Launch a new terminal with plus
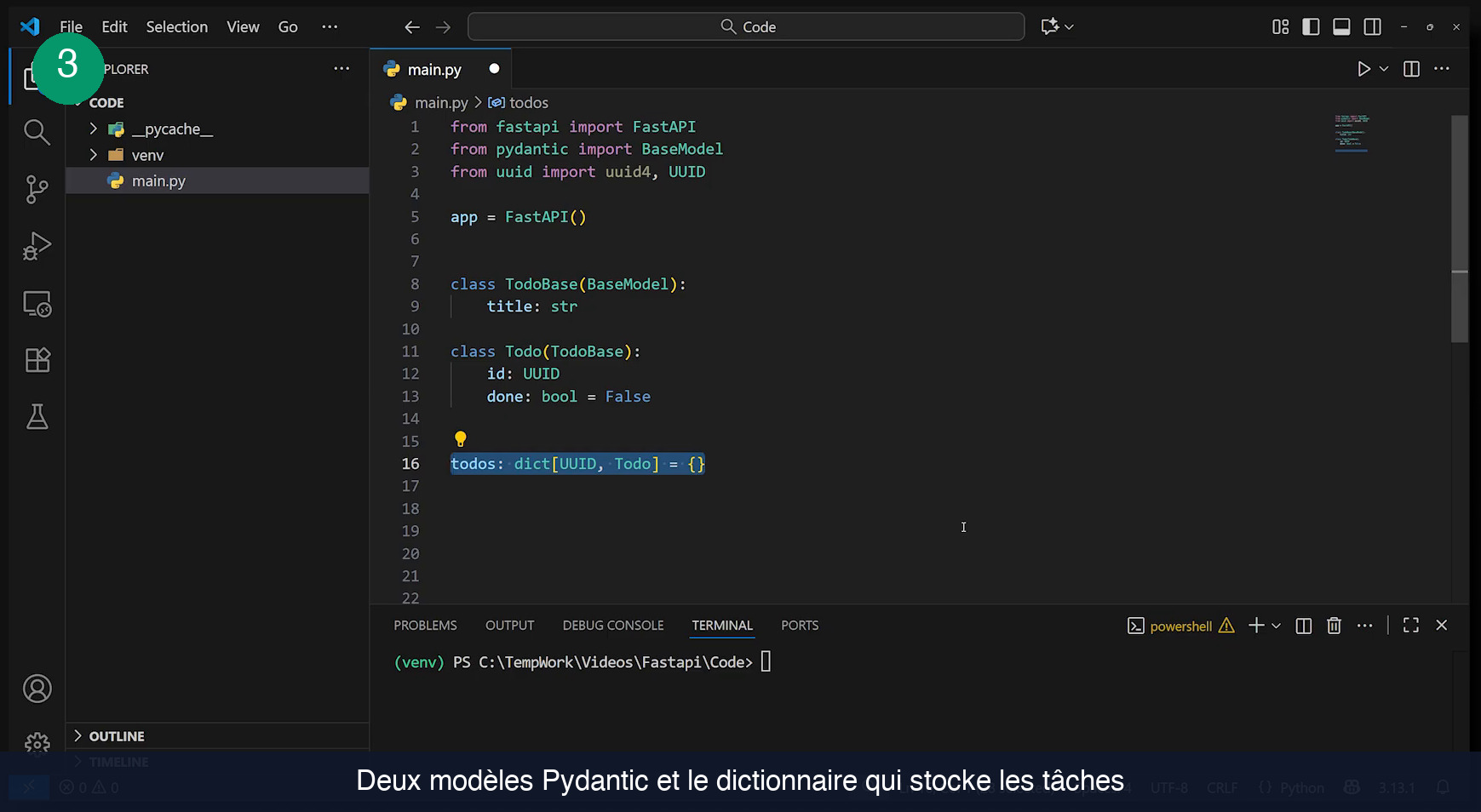The height and width of the screenshot is (812, 1481). (x=1256, y=626)
